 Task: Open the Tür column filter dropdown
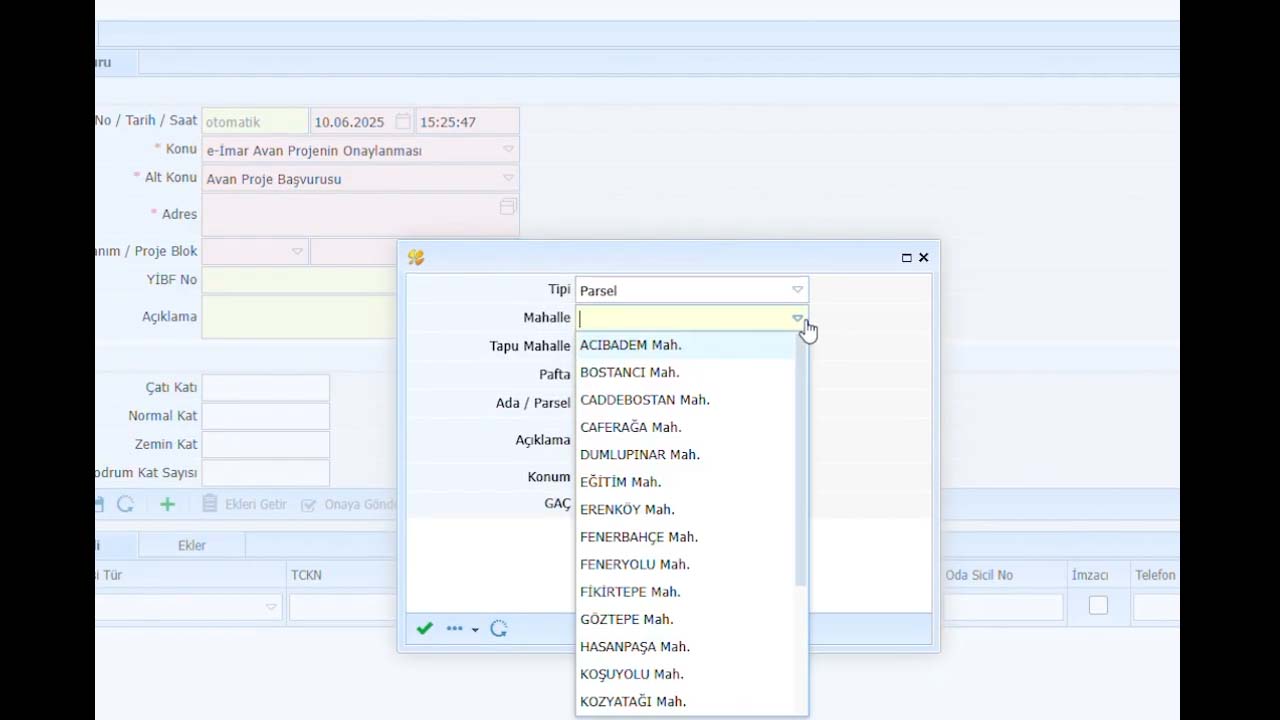point(271,607)
